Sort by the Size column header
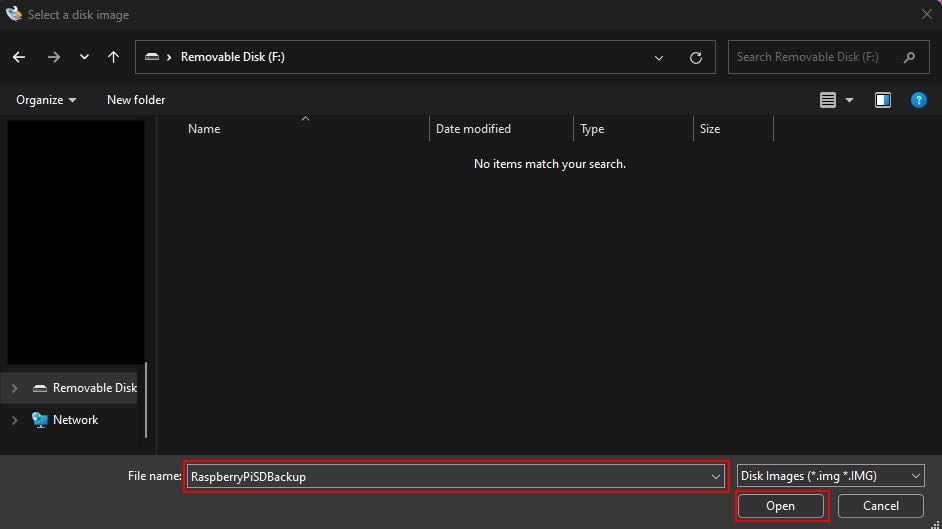Image resolution: width=942 pixels, height=529 pixels. point(710,129)
